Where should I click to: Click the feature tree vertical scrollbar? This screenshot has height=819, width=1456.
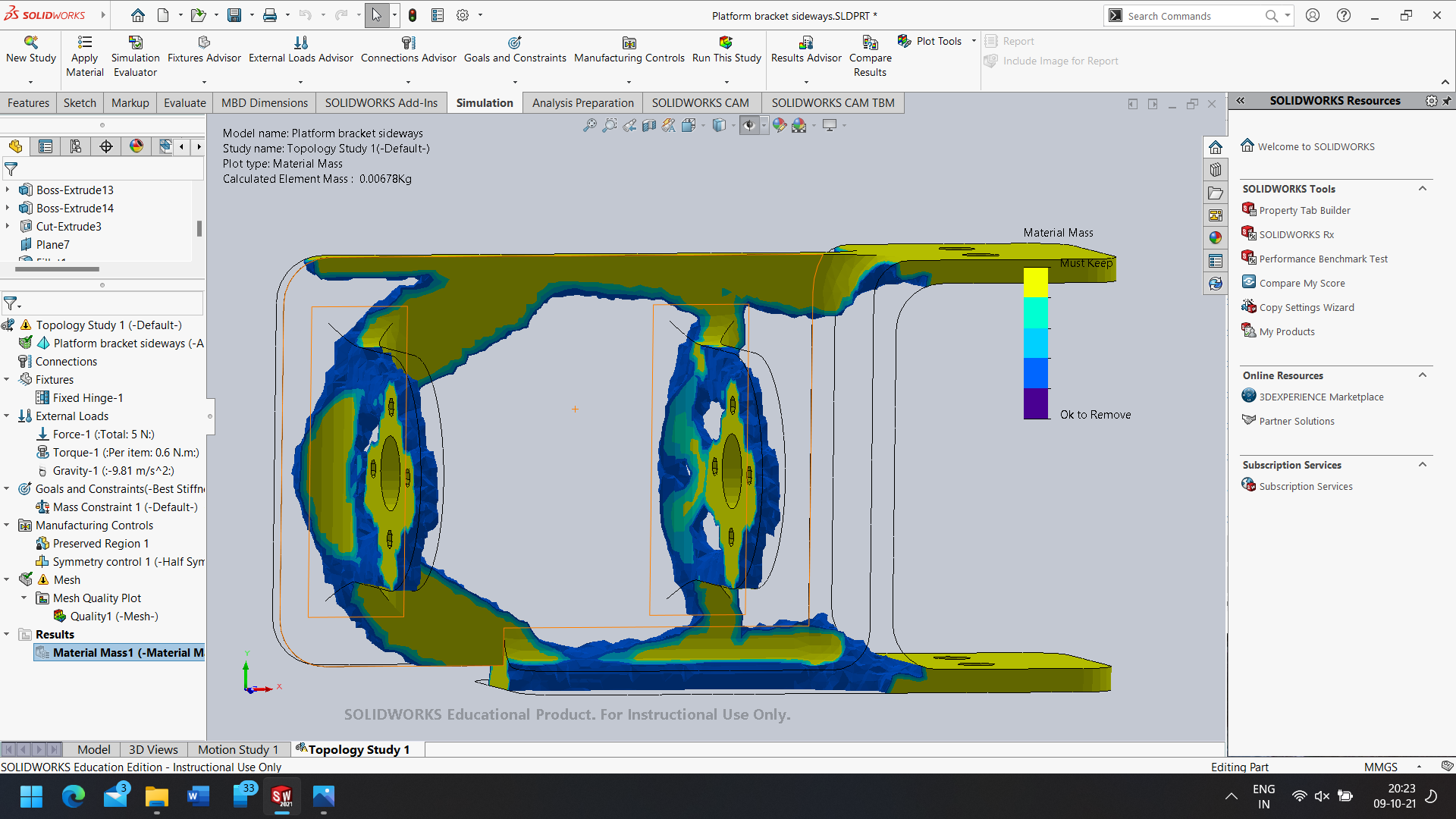tap(199, 227)
